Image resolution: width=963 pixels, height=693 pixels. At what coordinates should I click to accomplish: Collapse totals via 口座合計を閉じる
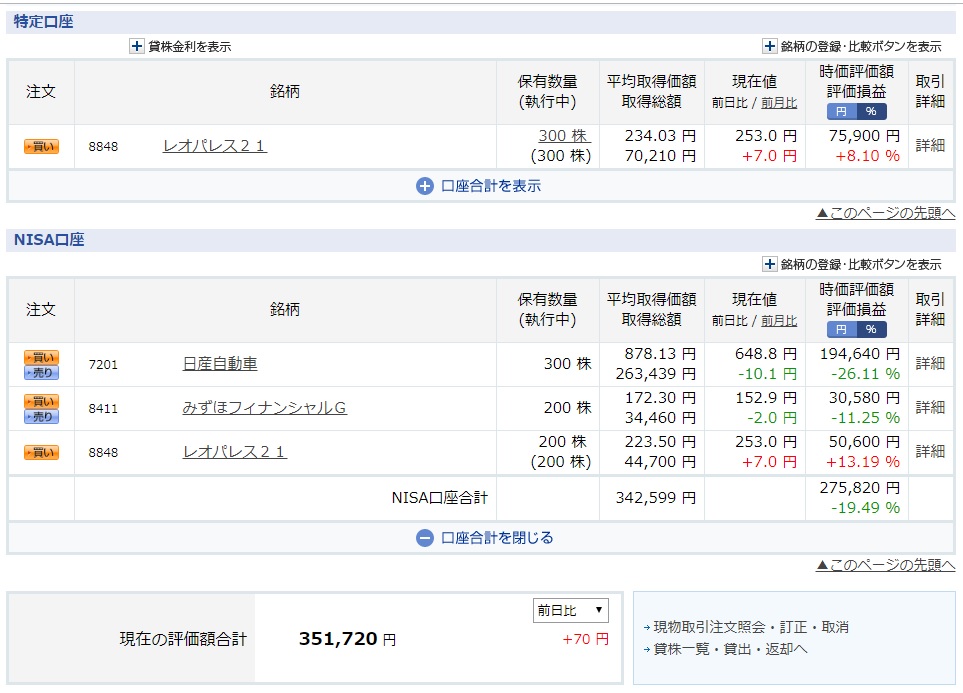485,538
